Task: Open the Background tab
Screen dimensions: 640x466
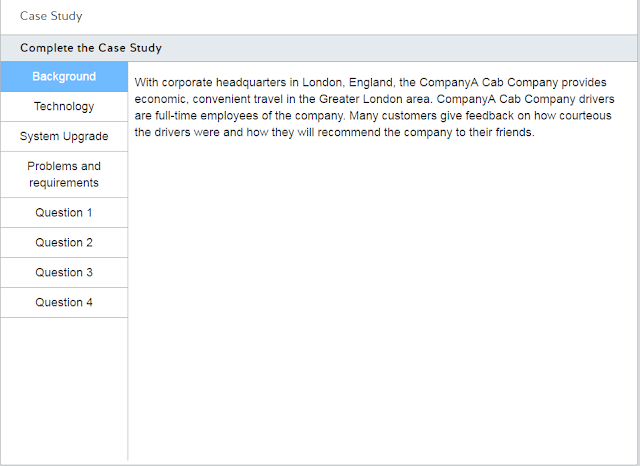Action: click(x=64, y=77)
